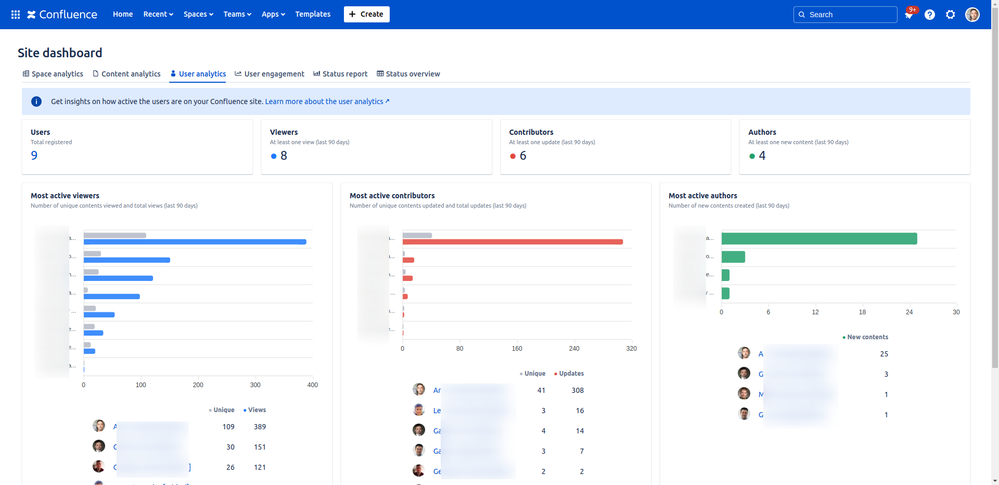Click the info icon in banner

point(37,101)
